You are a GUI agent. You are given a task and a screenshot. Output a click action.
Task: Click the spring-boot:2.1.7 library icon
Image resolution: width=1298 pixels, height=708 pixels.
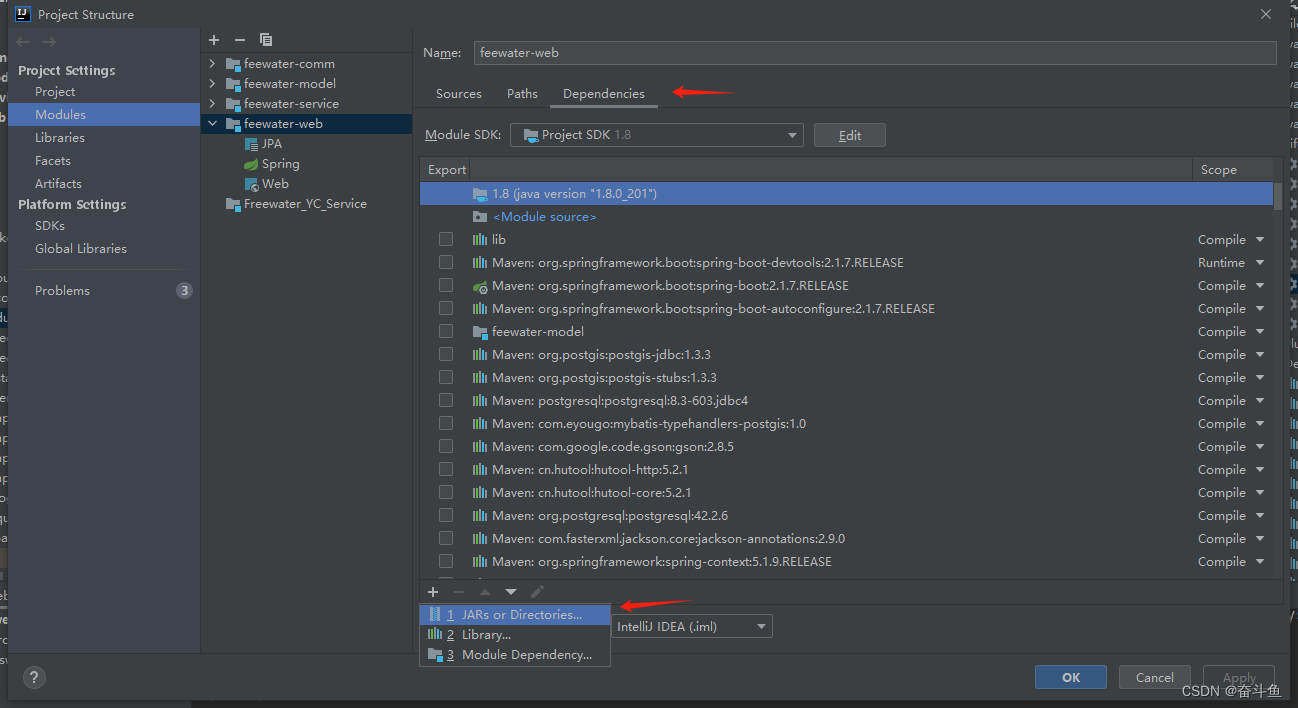(x=480, y=286)
